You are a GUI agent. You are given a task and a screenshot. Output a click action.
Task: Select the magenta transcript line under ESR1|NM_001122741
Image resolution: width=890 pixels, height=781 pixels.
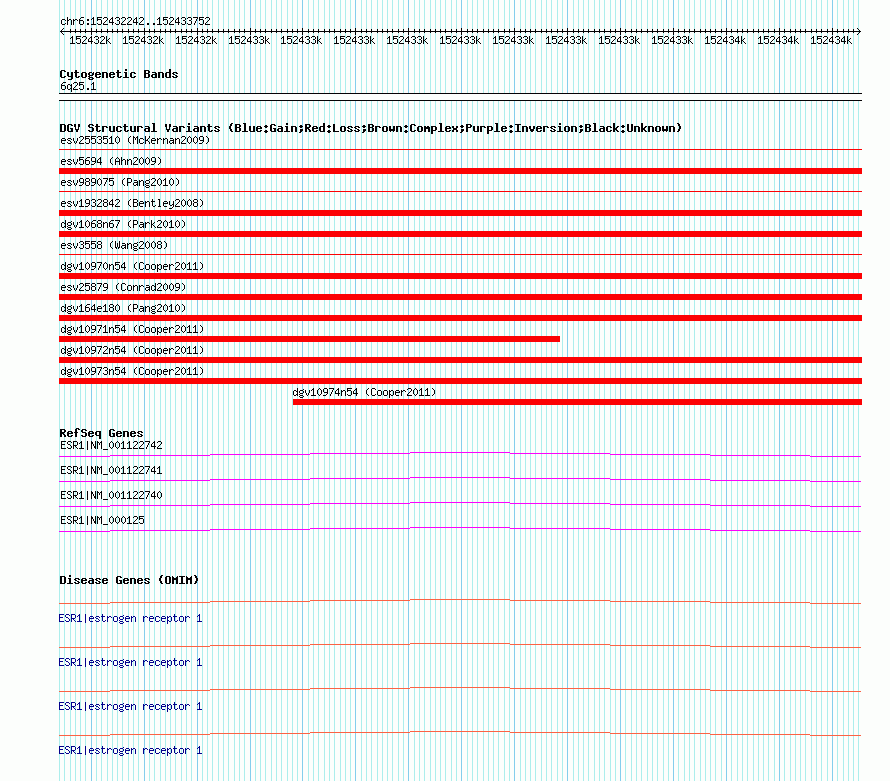tap(460, 480)
